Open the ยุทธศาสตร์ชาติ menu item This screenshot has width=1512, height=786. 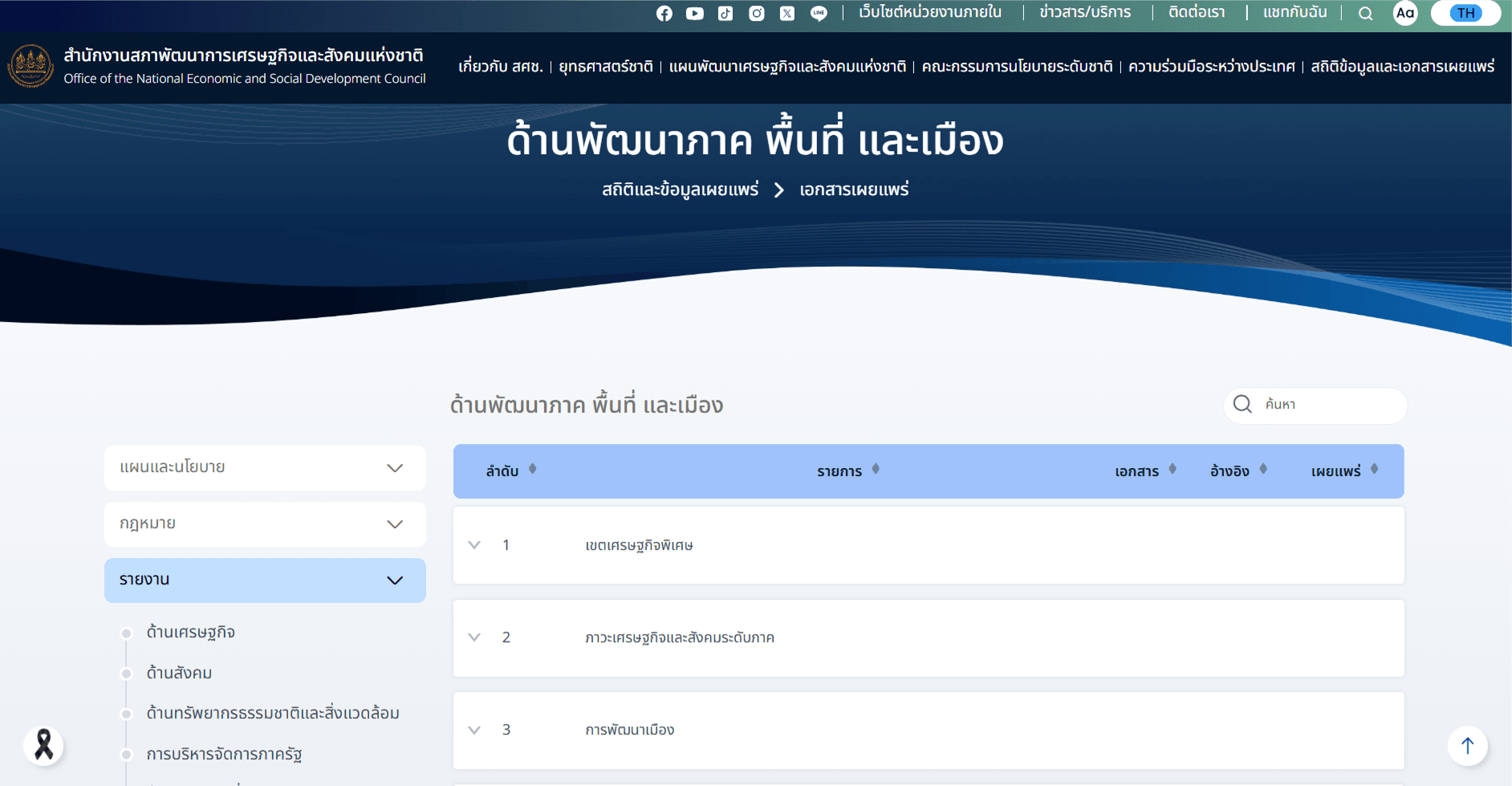(x=606, y=67)
